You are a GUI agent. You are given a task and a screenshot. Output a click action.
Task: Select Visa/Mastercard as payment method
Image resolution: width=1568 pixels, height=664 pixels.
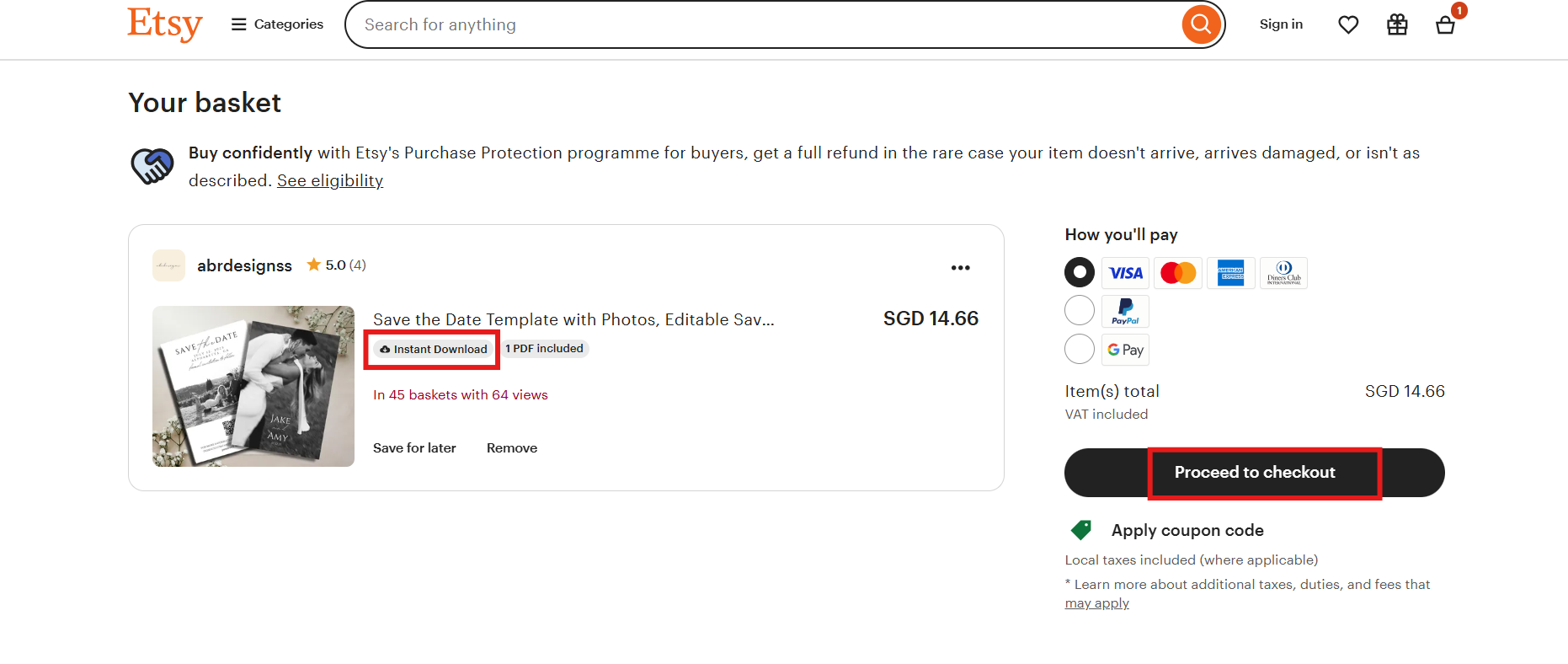point(1079,271)
